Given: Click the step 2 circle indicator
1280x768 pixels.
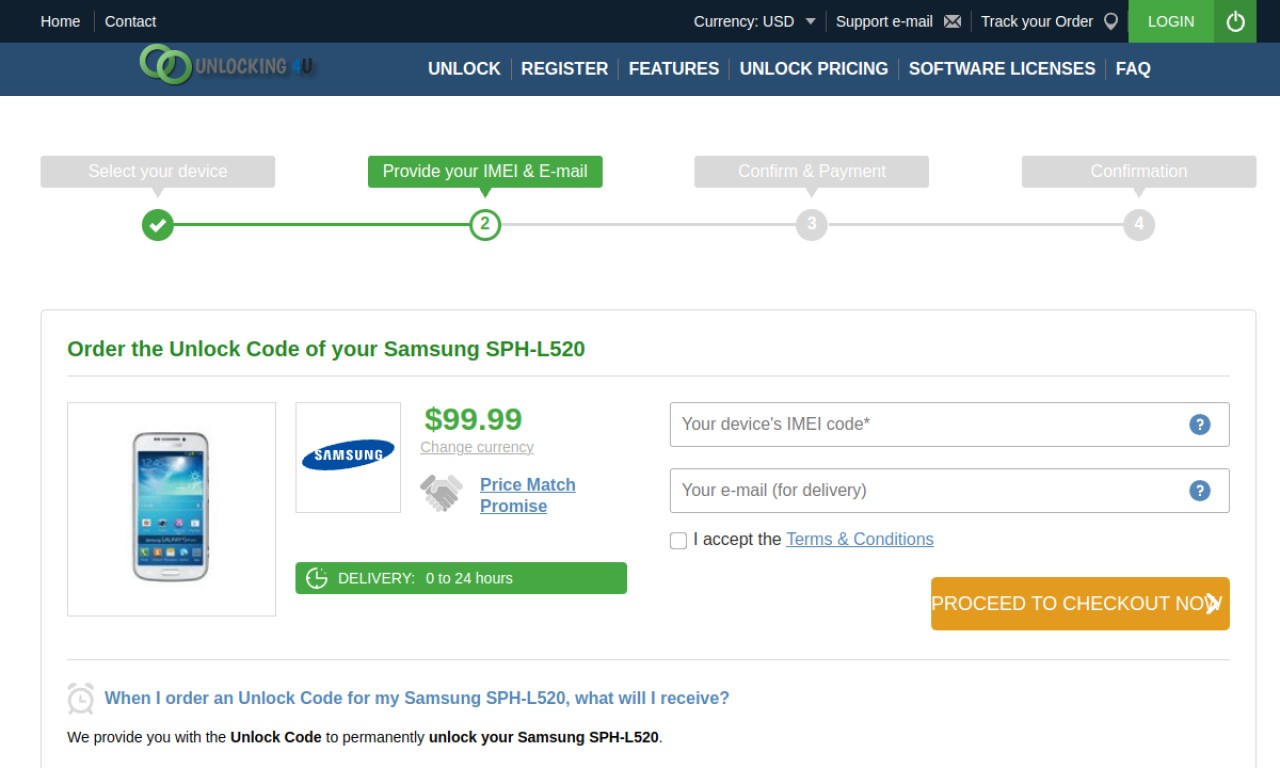Looking at the screenshot, I should click(x=485, y=224).
